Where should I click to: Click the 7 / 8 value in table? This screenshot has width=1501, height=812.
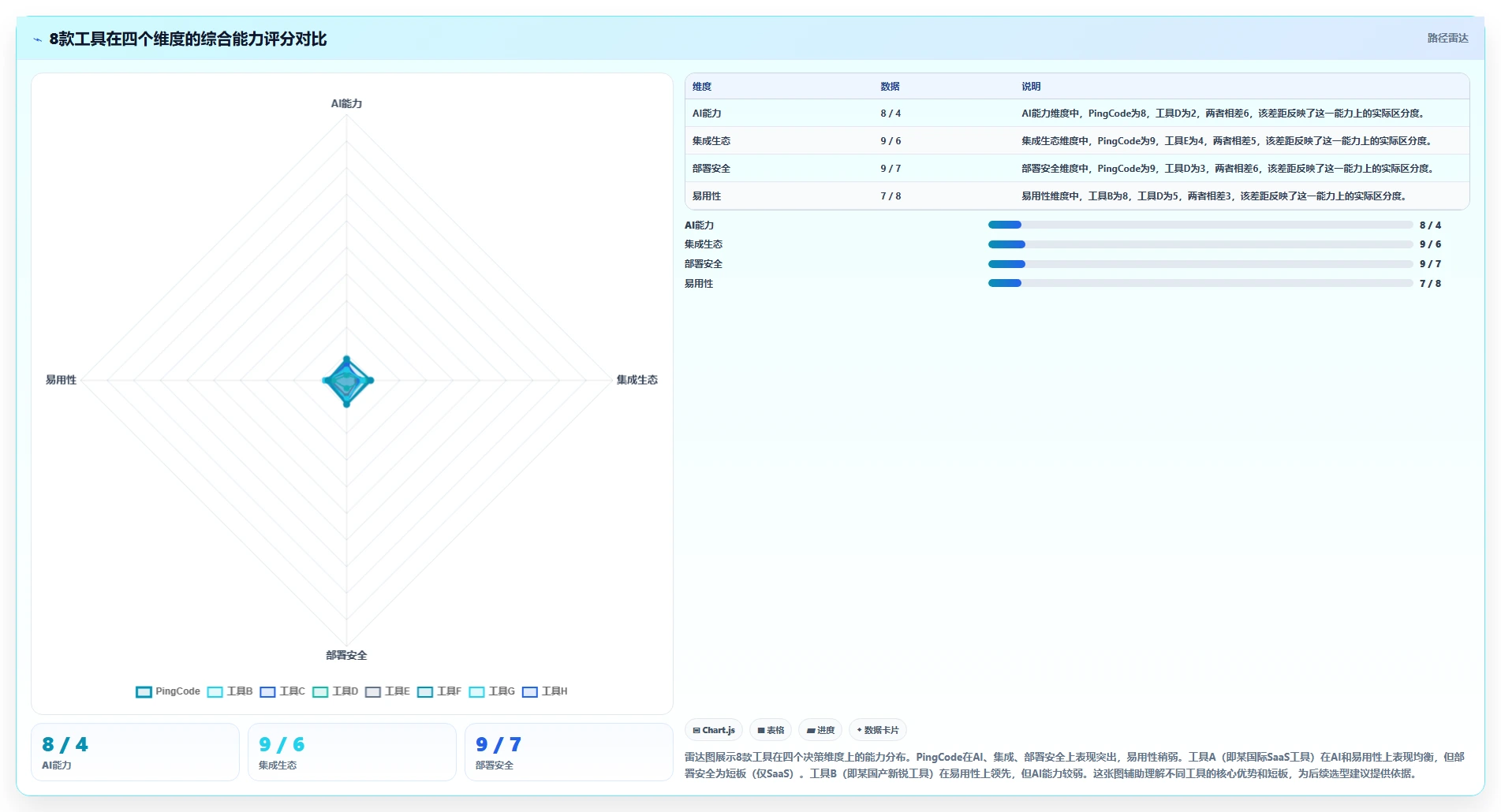[x=891, y=196]
